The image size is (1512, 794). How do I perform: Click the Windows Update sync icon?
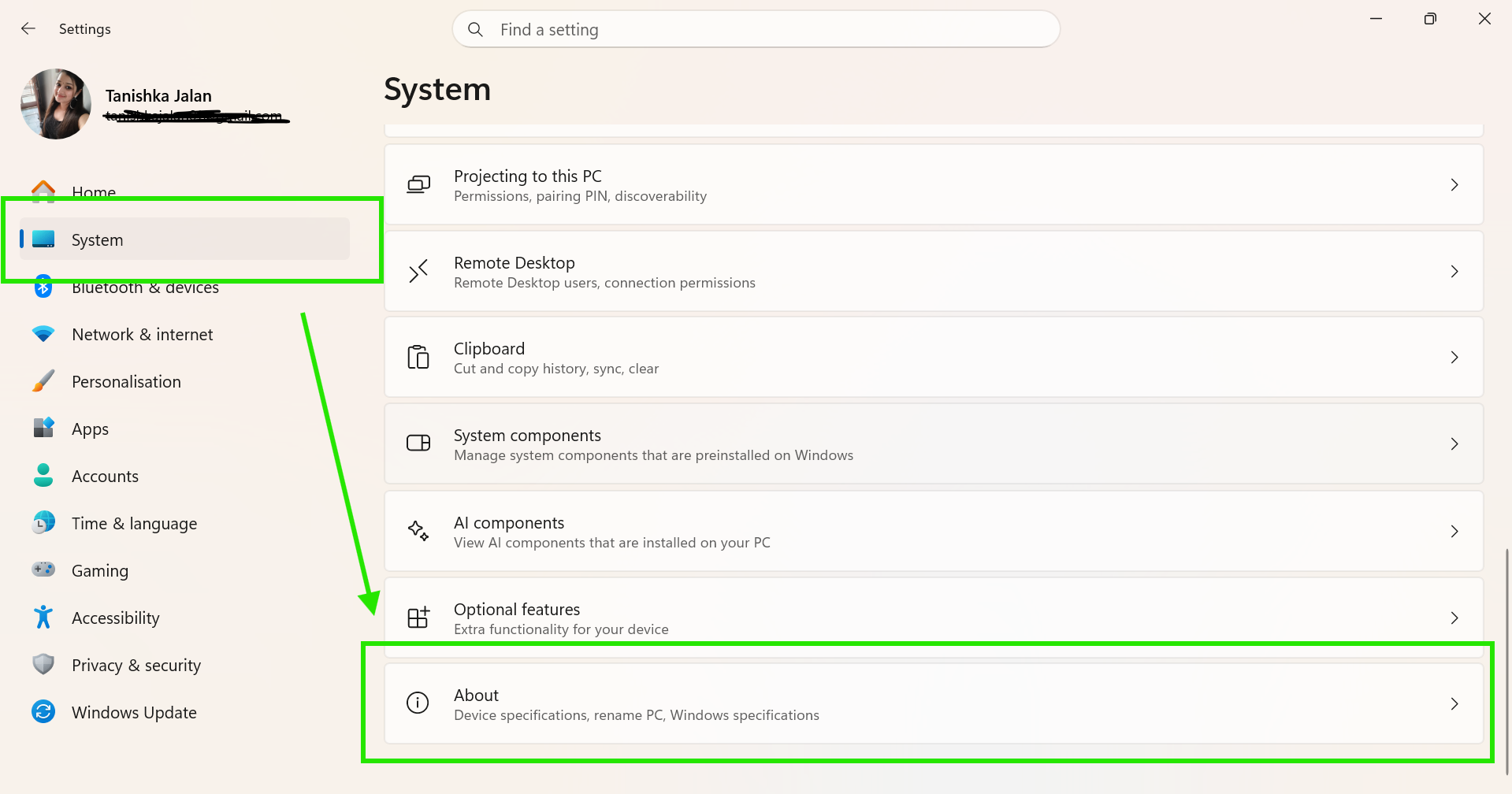click(x=43, y=711)
